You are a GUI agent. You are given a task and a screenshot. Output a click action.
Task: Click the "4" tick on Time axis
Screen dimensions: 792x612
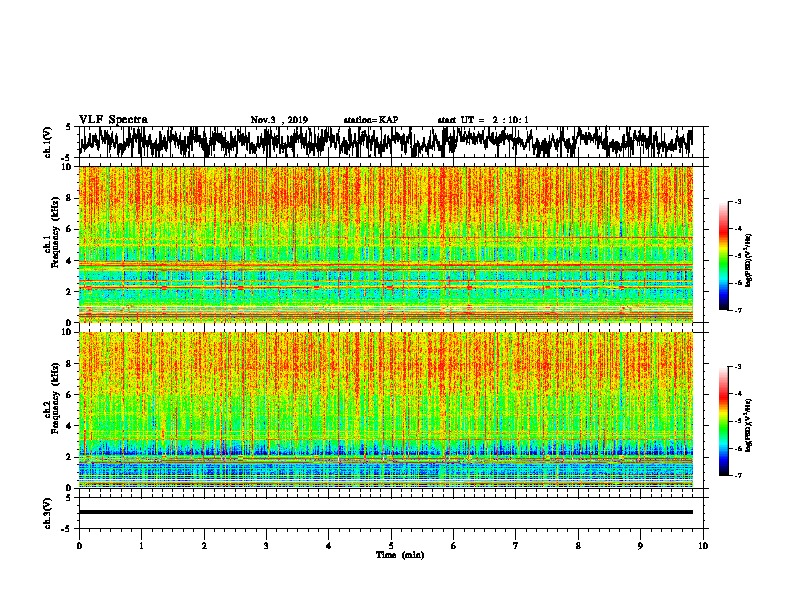(329, 545)
